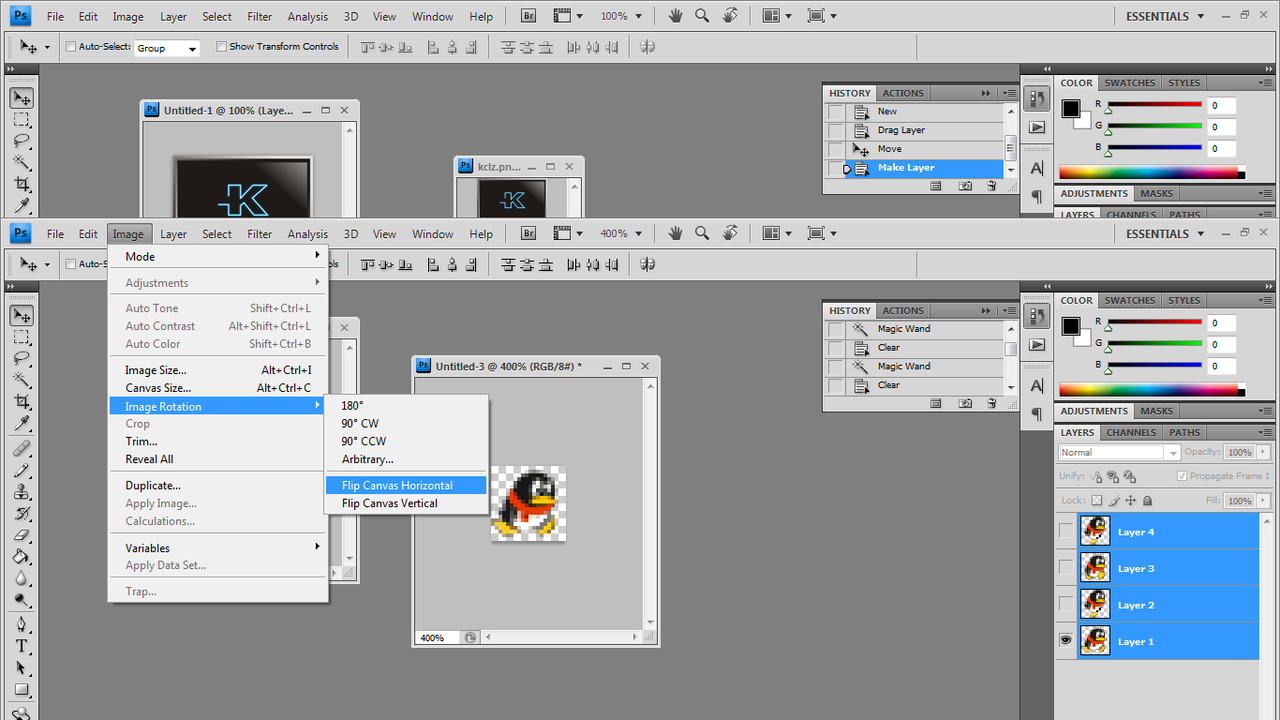Choose 90° CW rotation from submenu

(x=360, y=423)
